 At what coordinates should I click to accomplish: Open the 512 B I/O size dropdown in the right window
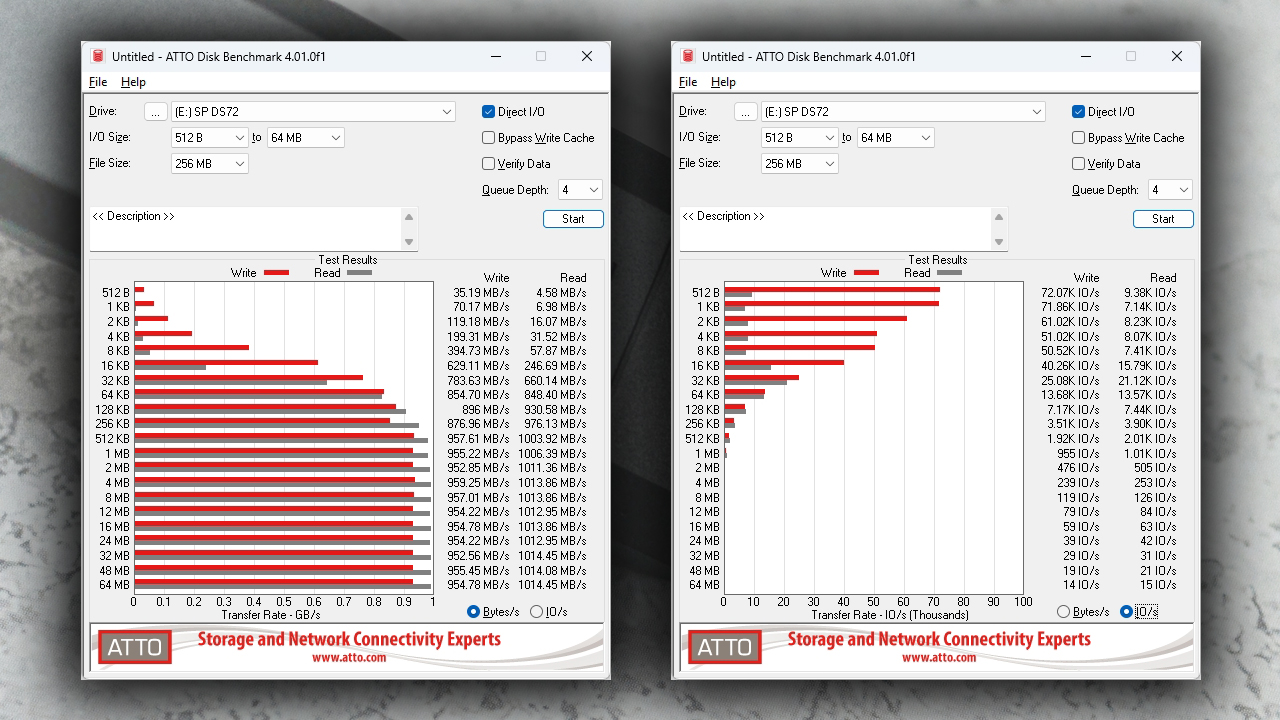click(800, 138)
